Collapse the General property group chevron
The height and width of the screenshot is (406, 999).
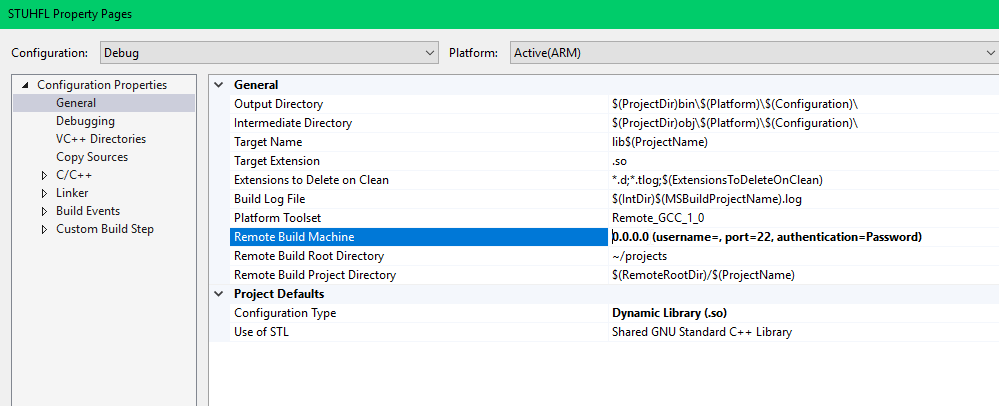[219, 85]
